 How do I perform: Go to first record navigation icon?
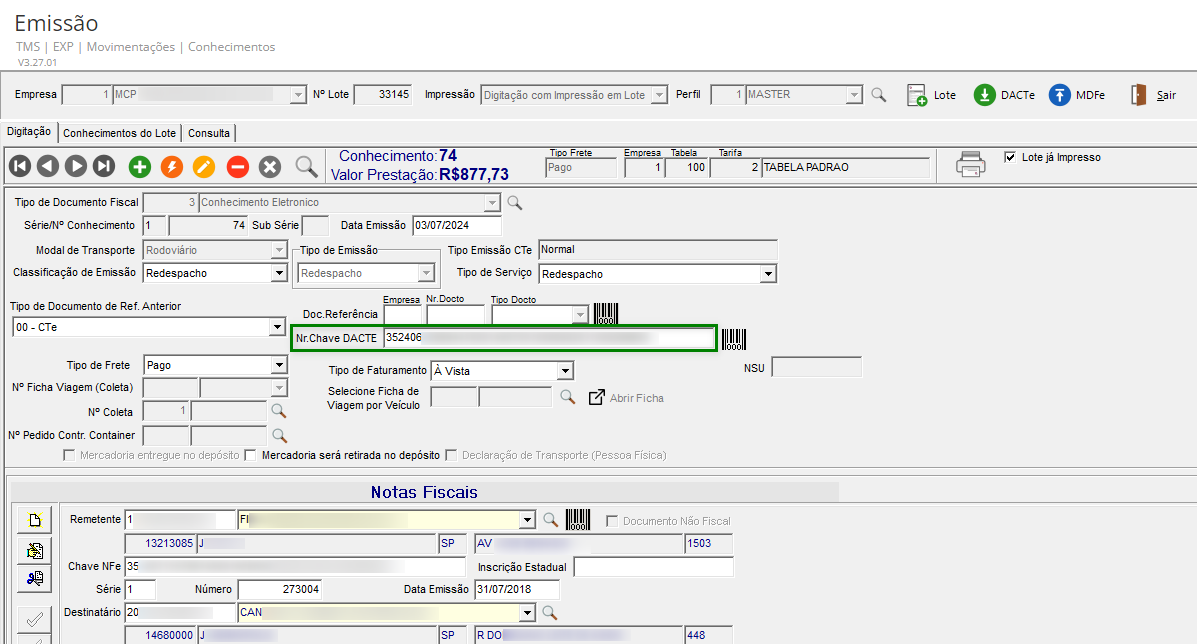[20, 166]
